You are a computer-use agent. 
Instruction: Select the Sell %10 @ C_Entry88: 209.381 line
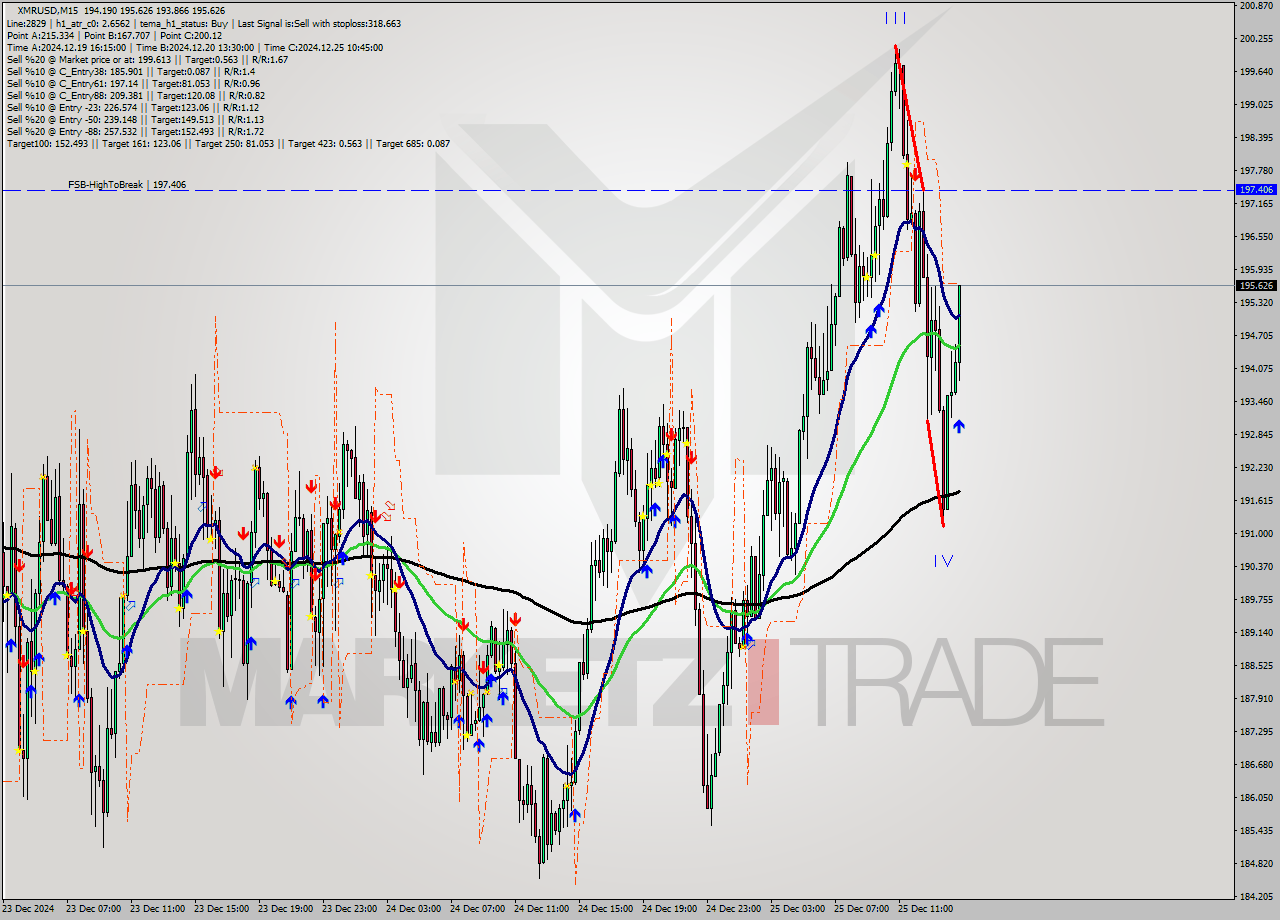point(135,95)
